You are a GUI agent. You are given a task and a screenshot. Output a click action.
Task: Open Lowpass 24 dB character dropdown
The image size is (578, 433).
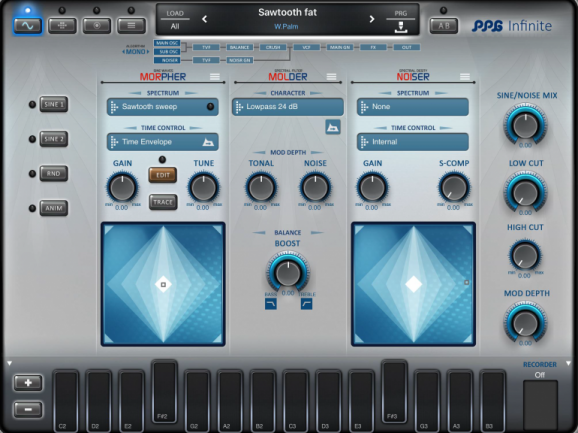[288, 107]
